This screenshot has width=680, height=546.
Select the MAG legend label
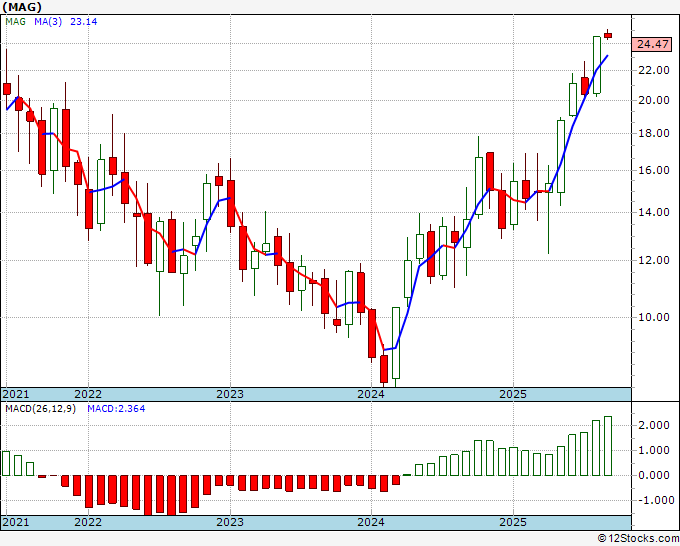click(16, 22)
